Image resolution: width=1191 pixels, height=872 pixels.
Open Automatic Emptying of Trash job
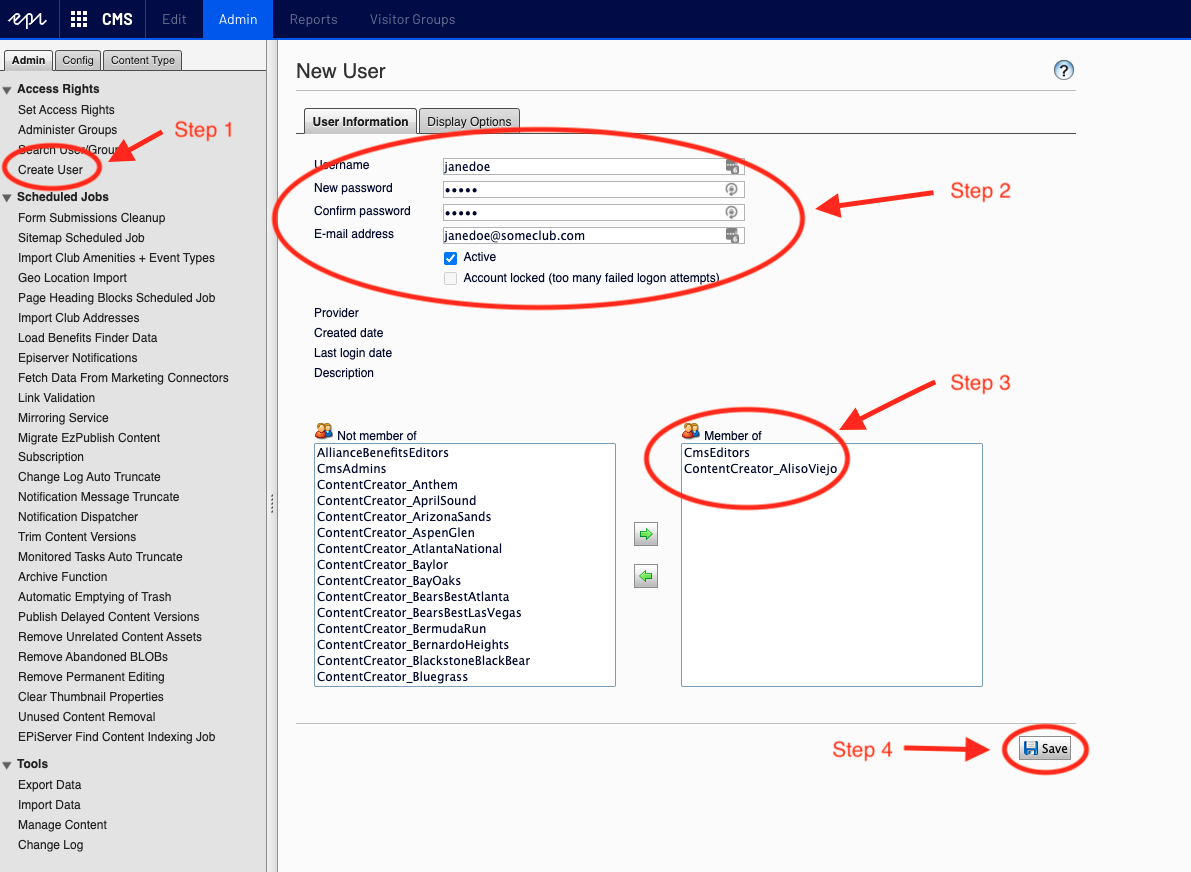94,596
